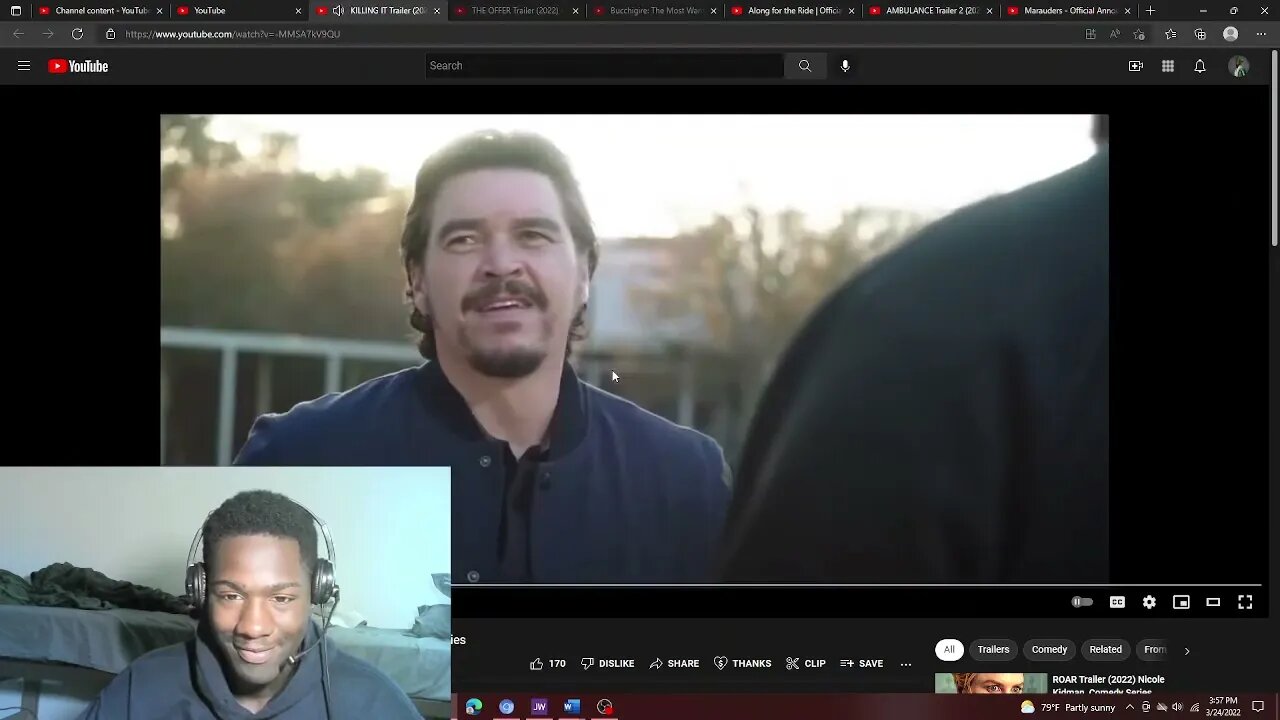This screenshot has height=720, width=1280.
Task: Open video player settings gear
Action: click(1149, 602)
